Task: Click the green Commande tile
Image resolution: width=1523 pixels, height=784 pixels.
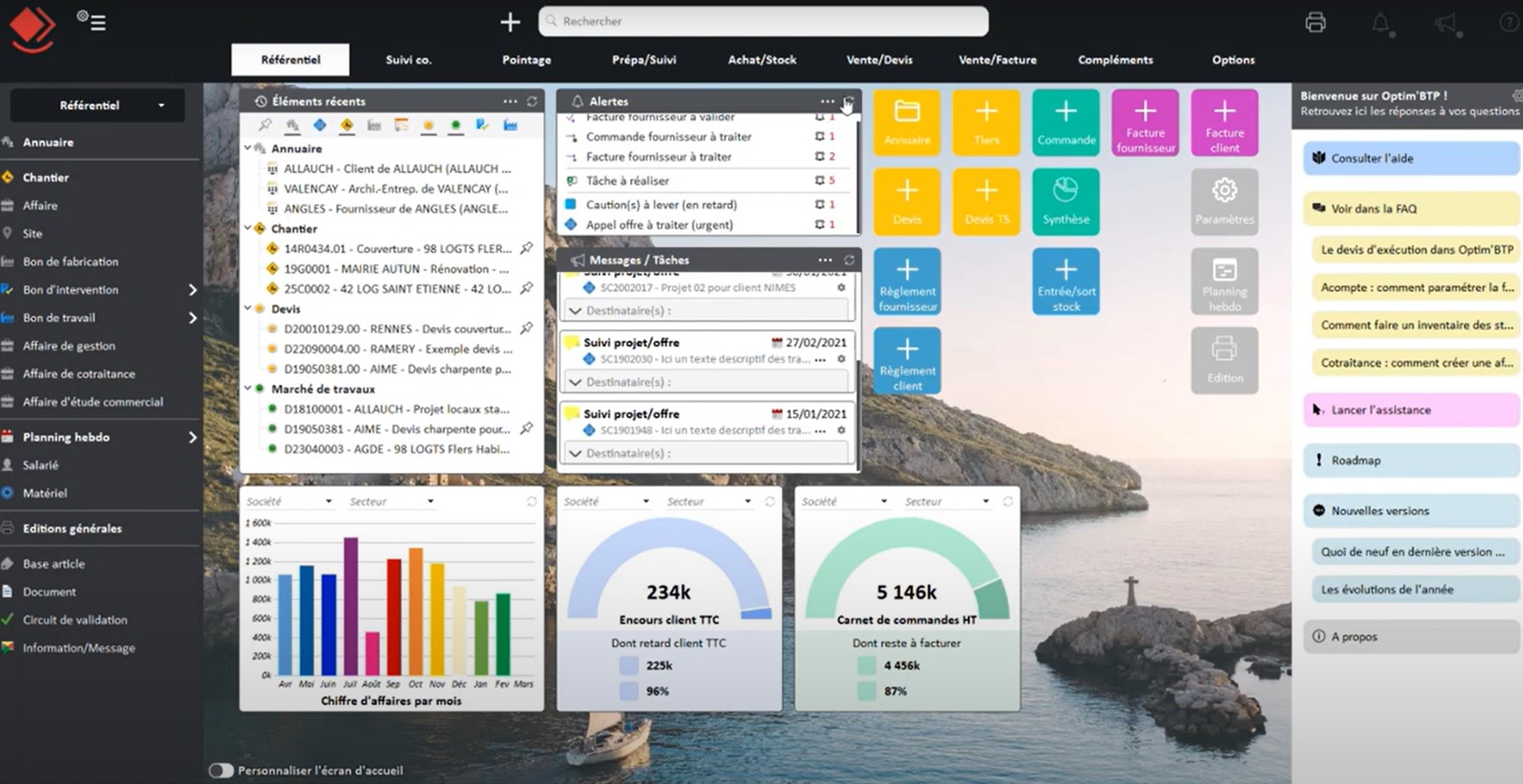Action: (1066, 122)
